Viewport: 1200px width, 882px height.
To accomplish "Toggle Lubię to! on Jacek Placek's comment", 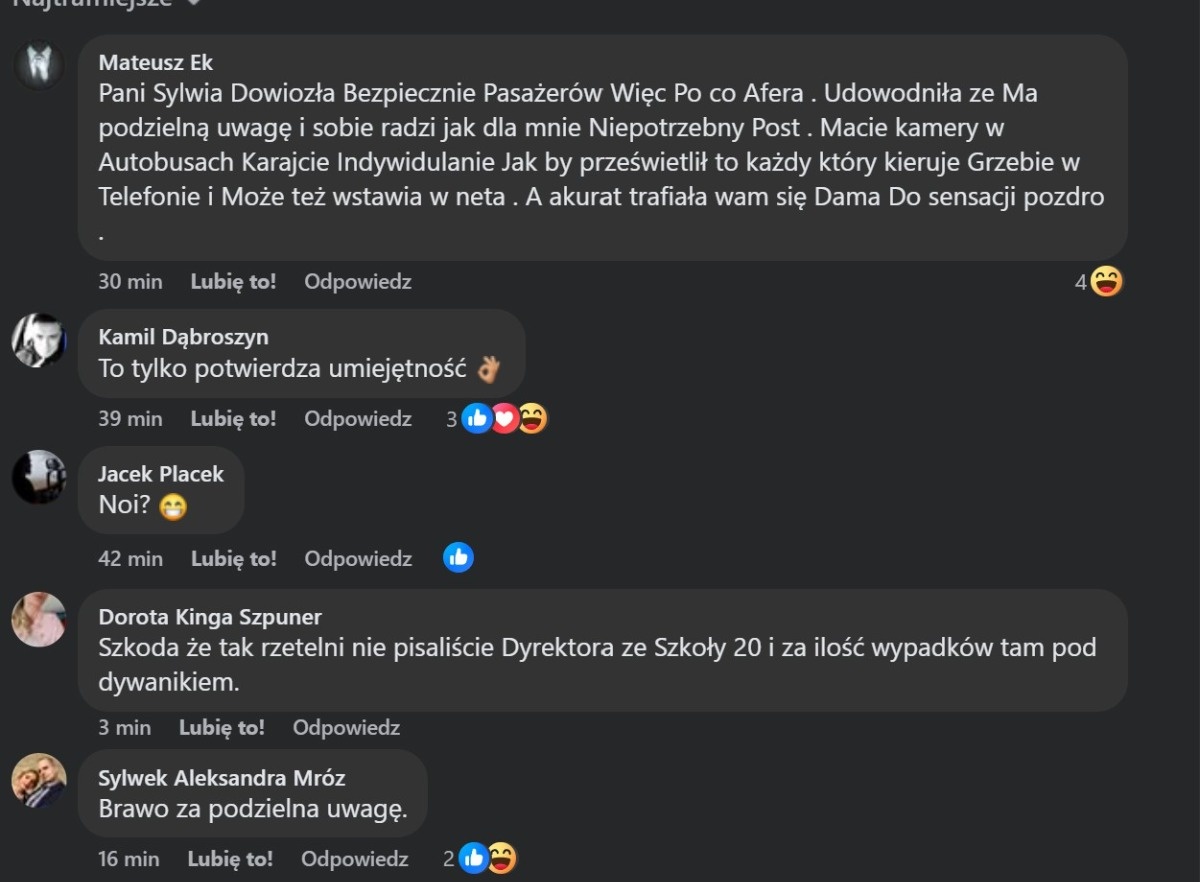I will (x=233, y=558).
